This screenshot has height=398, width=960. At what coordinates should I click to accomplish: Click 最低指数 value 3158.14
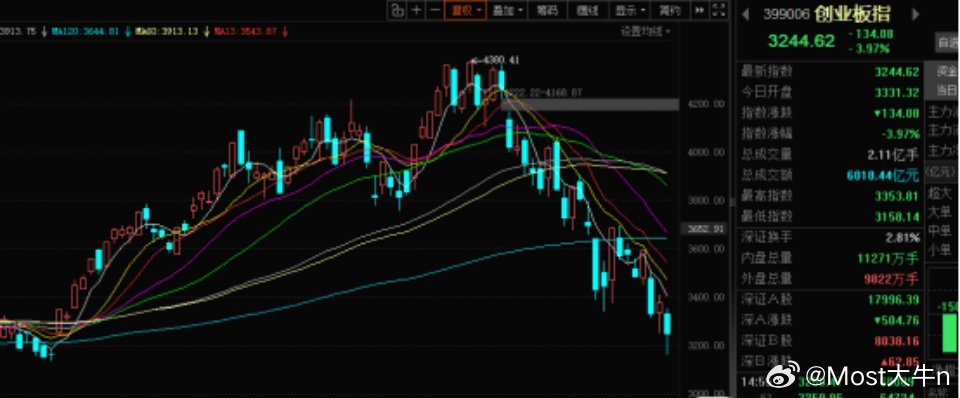click(x=896, y=216)
